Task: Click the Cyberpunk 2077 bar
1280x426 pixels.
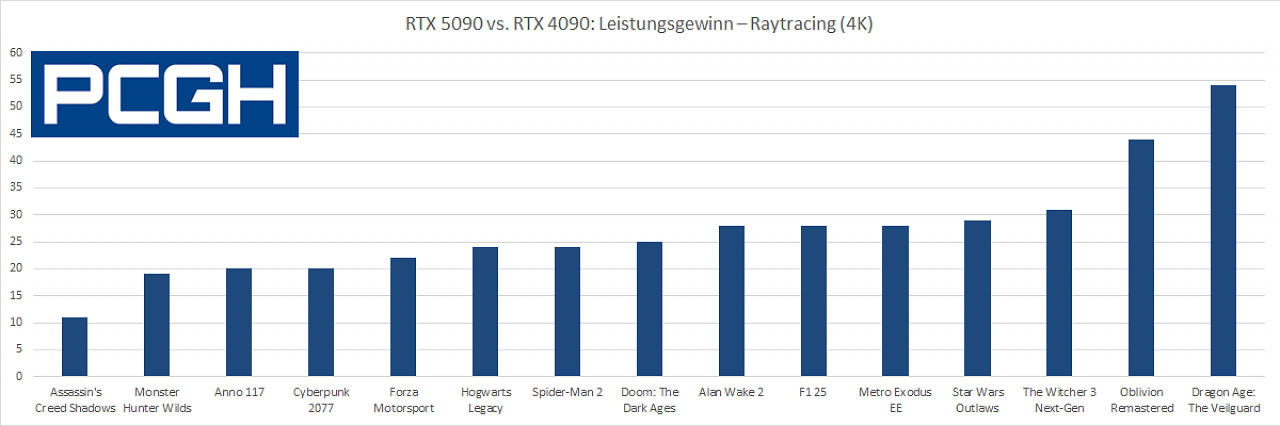Action: [x=321, y=323]
